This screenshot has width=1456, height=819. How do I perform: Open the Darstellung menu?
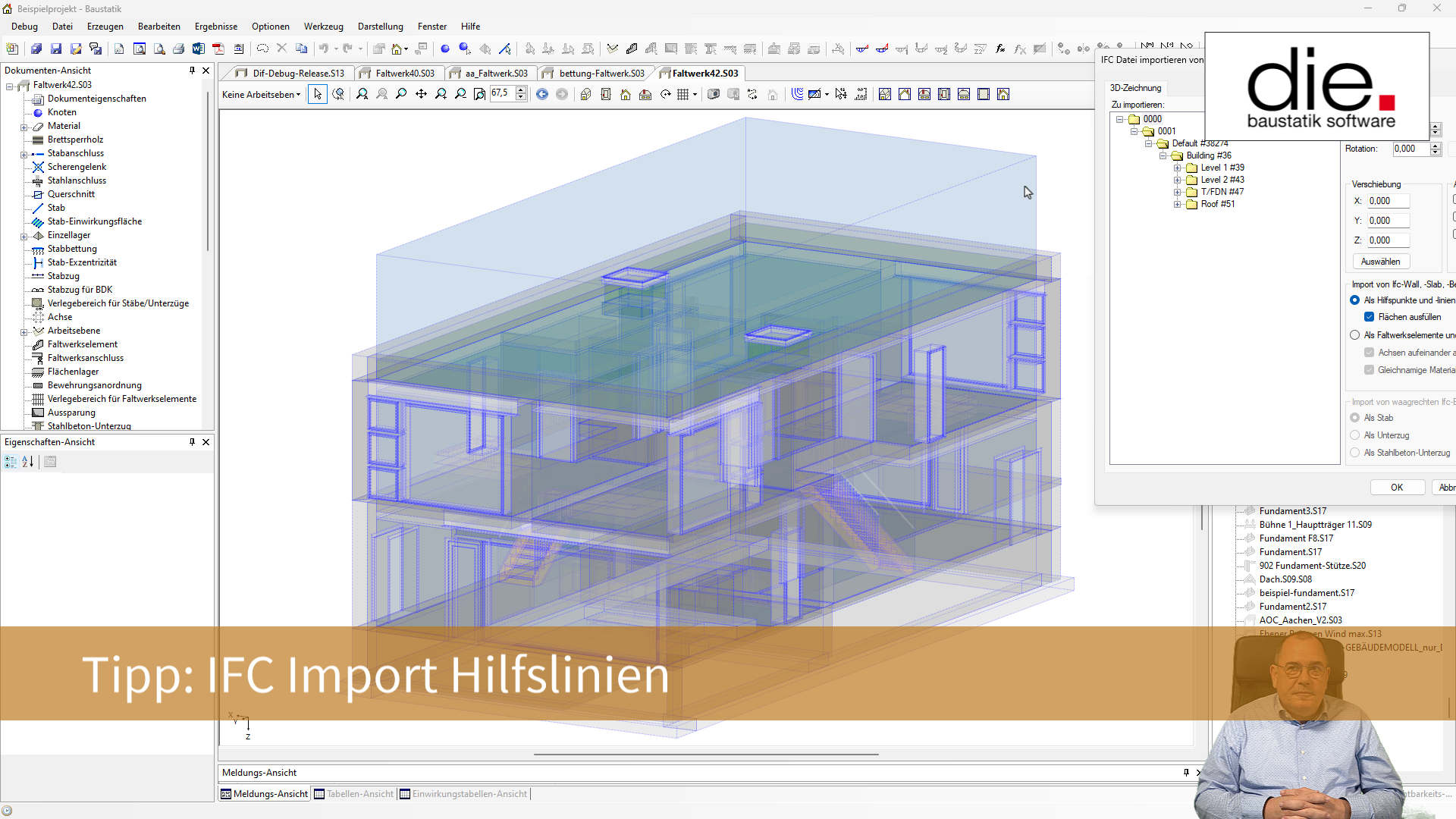(381, 27)
